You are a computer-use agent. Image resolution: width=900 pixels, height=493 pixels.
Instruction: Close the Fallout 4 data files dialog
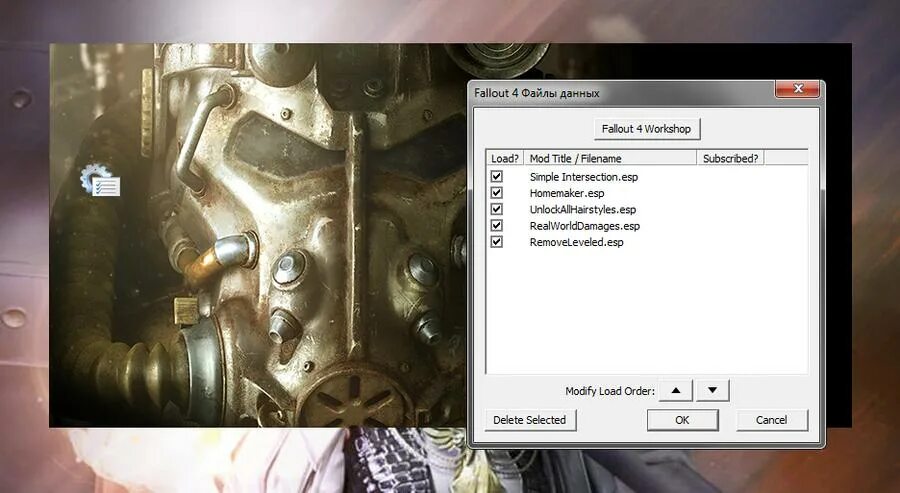click(797, 88)
